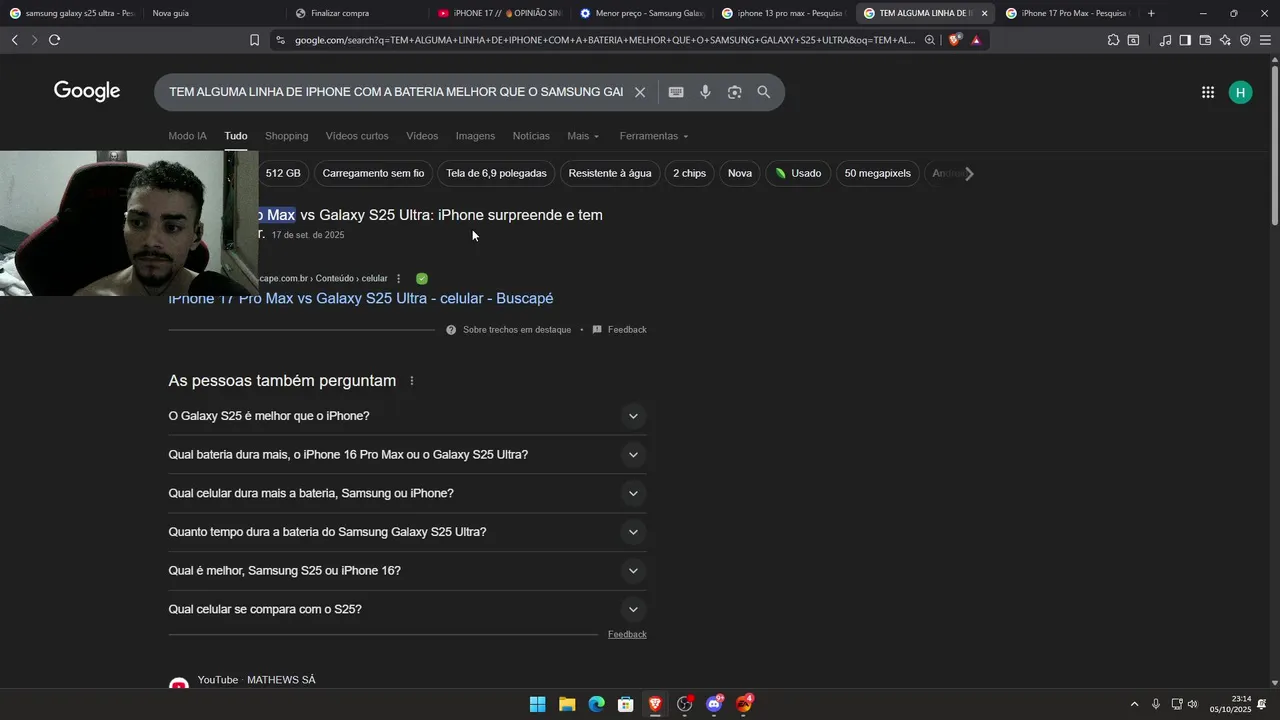Select the 'Resistente à água' filter chip
1280x720 pixels.
coord(610,173)
